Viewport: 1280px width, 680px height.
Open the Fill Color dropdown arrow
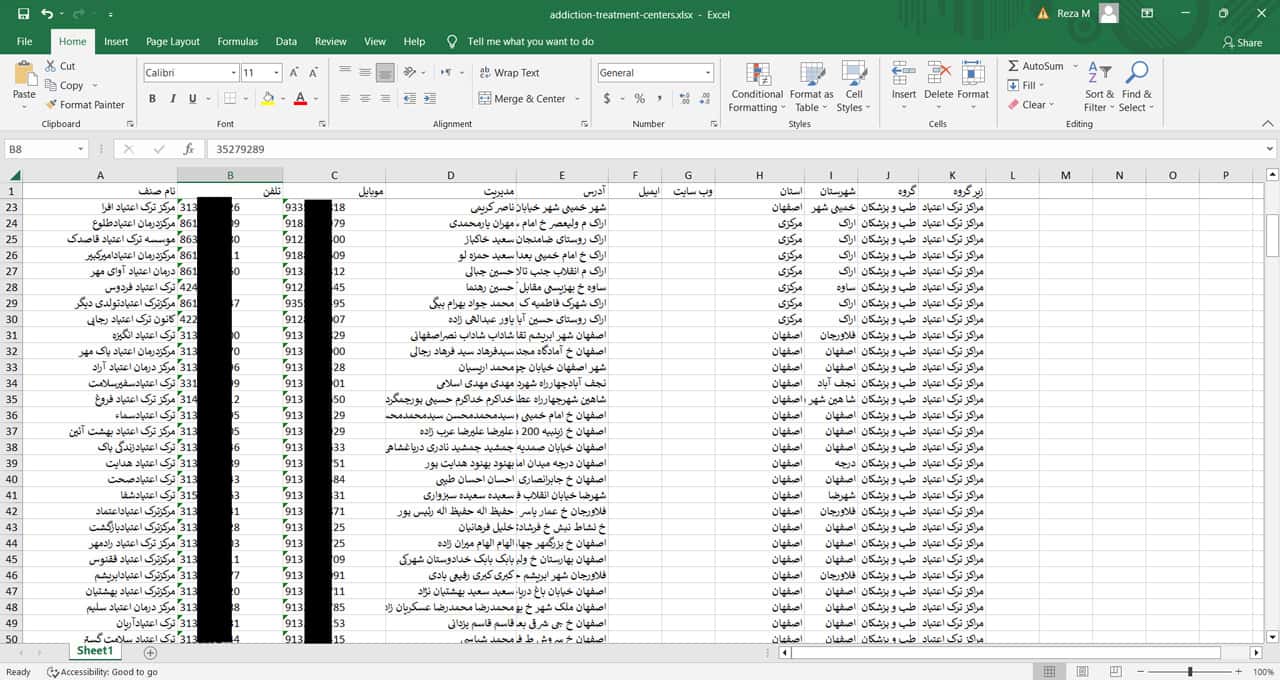(x=282, y=99)
